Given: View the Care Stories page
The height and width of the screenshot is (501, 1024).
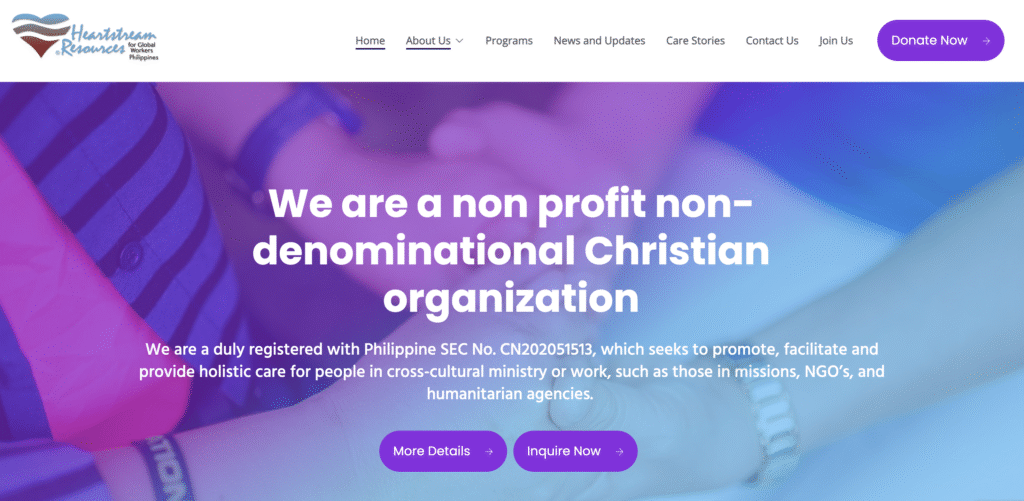Looking at the screenshot, I should [695, 41].
